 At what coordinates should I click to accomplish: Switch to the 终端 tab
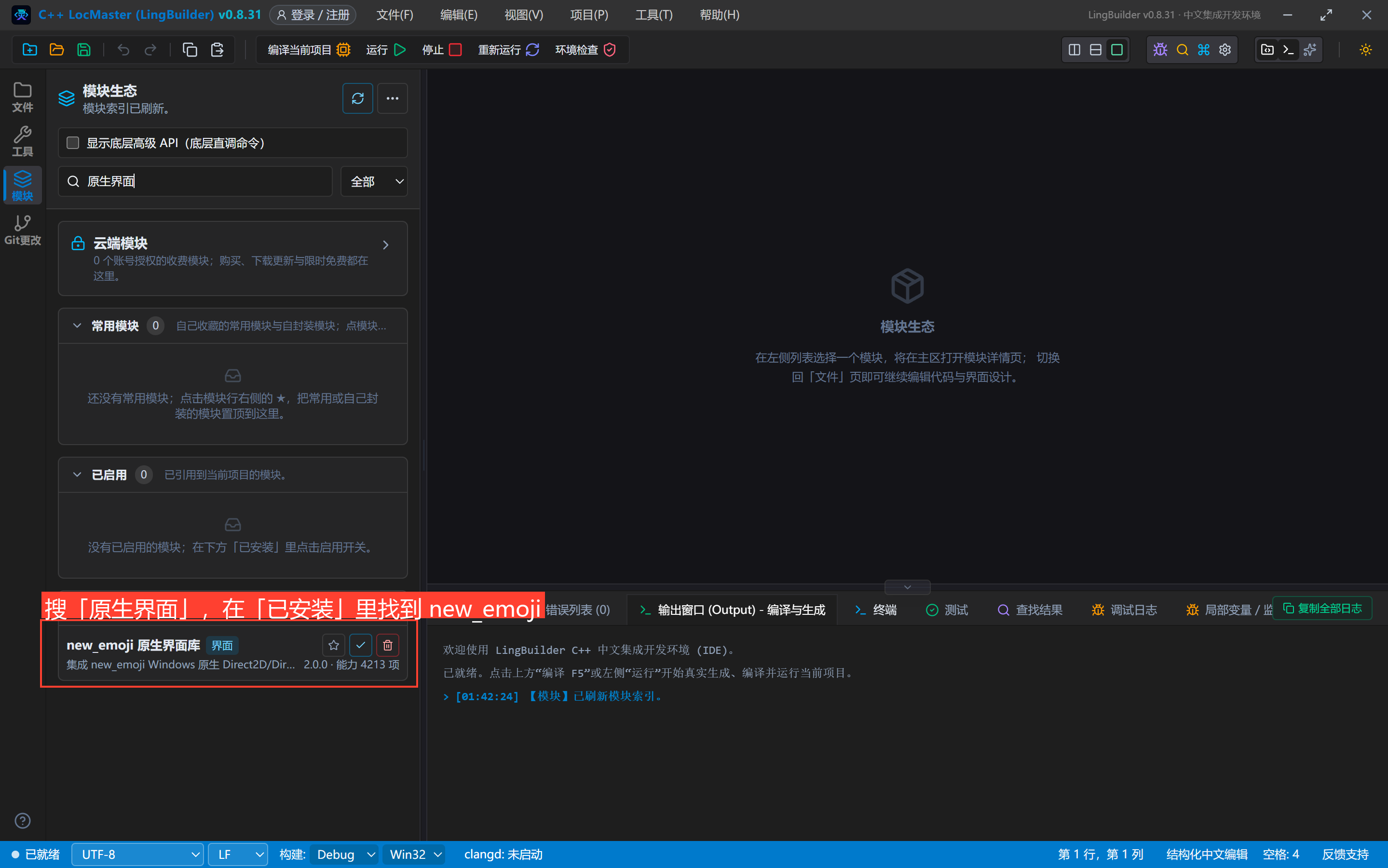click(875, 610)
